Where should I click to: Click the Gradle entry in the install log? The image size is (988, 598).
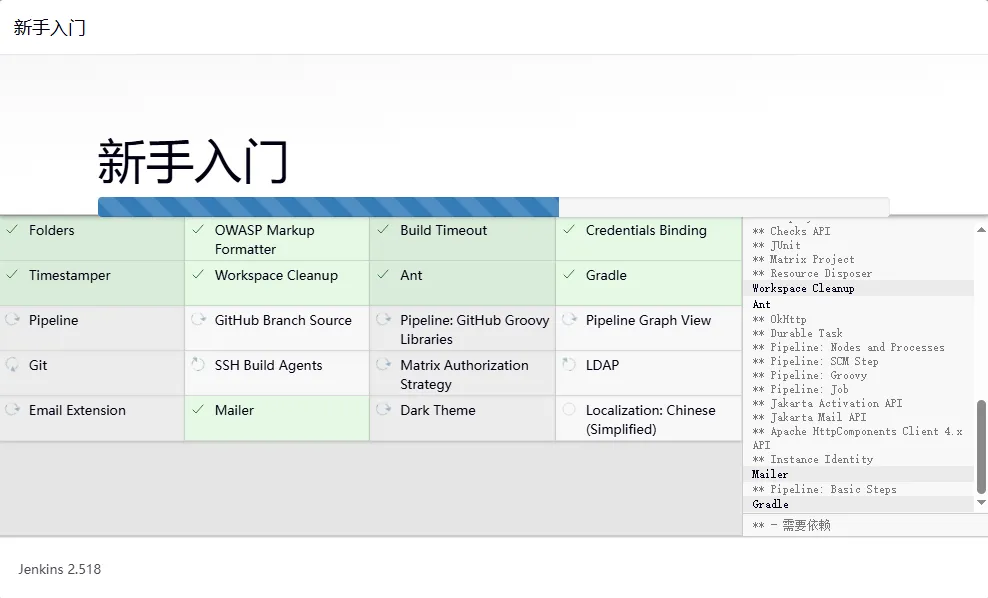(x=770, y=504)
